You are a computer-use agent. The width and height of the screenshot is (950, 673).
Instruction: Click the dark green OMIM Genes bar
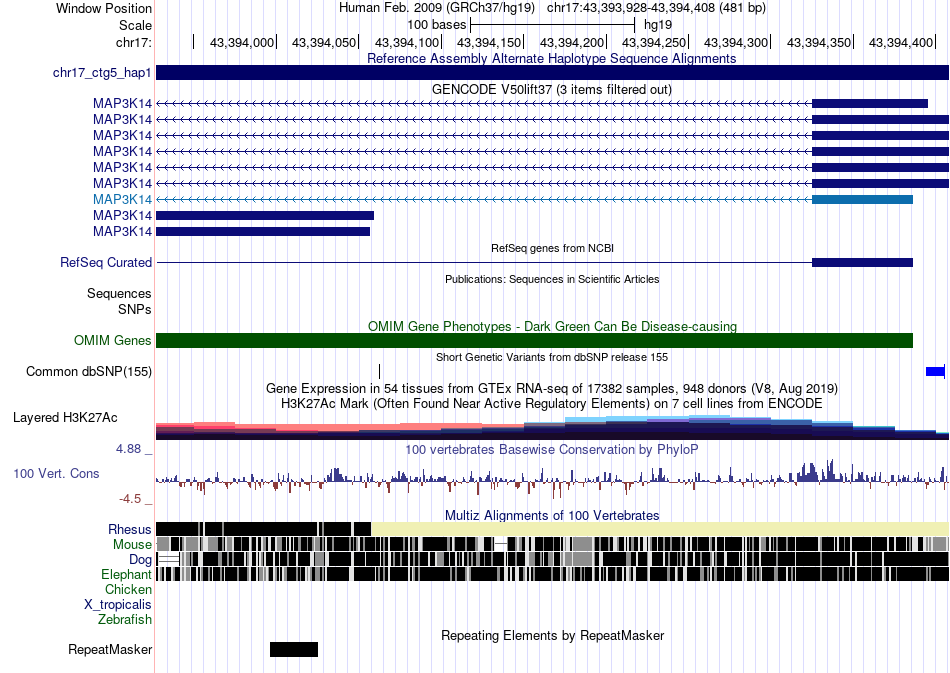(534, 340)
